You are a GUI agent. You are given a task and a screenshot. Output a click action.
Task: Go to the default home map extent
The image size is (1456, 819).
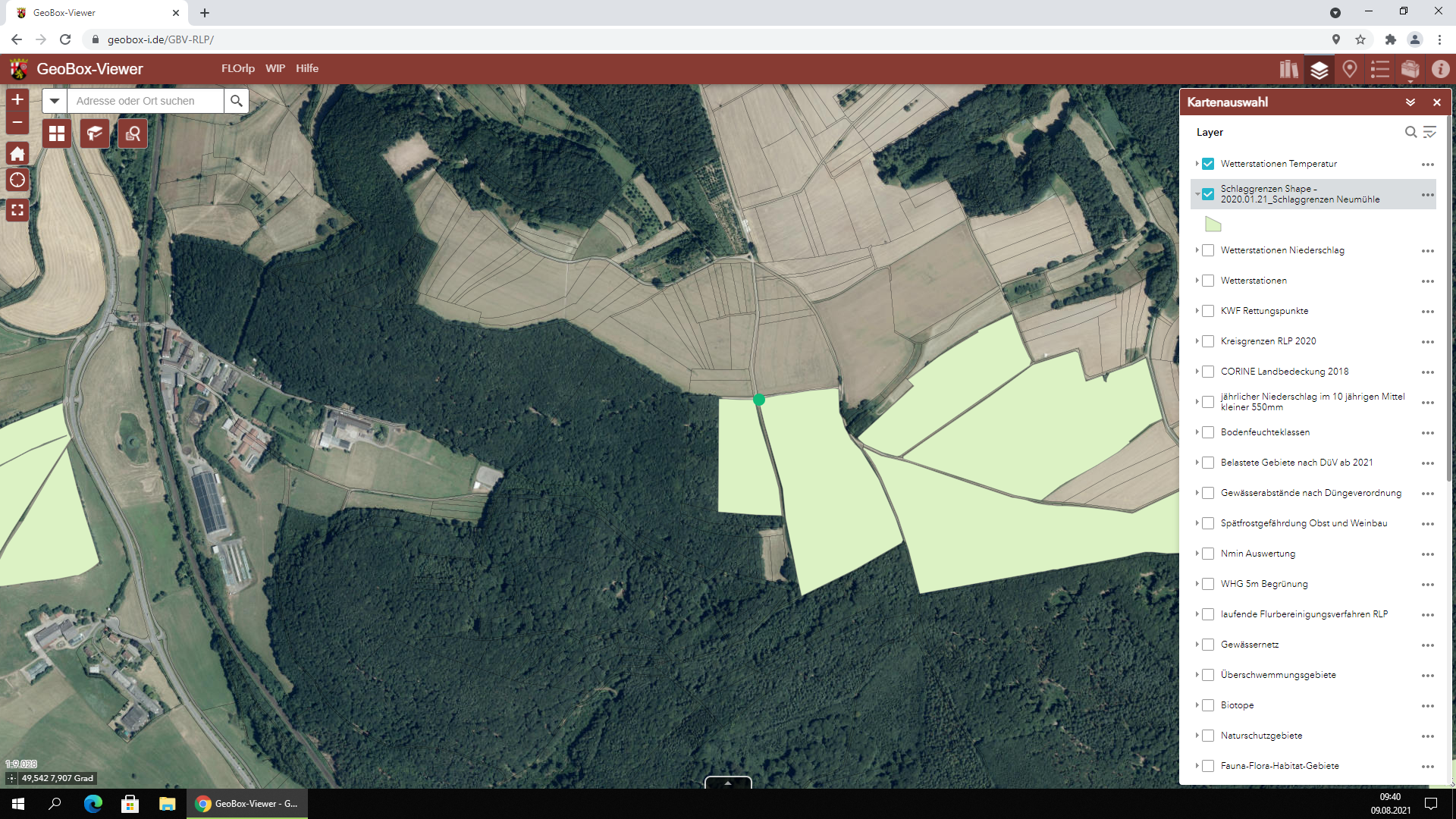(x=17, y=154)
